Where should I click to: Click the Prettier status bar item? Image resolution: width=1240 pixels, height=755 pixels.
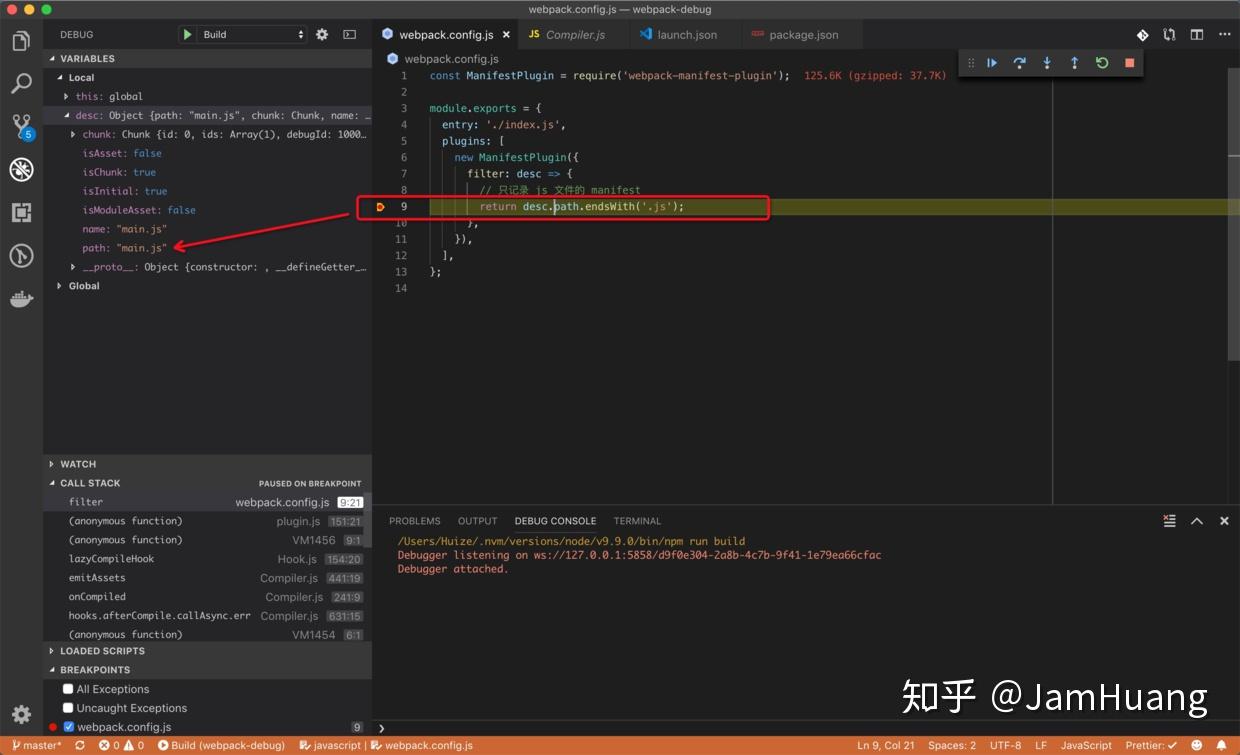pyautogui.click(x=1150, y=745)
